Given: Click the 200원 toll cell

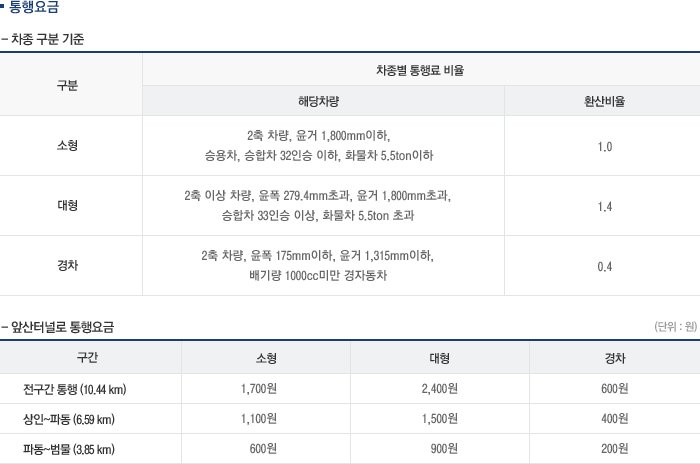Looking at the screenshot, I should click(x=614, y=449).
